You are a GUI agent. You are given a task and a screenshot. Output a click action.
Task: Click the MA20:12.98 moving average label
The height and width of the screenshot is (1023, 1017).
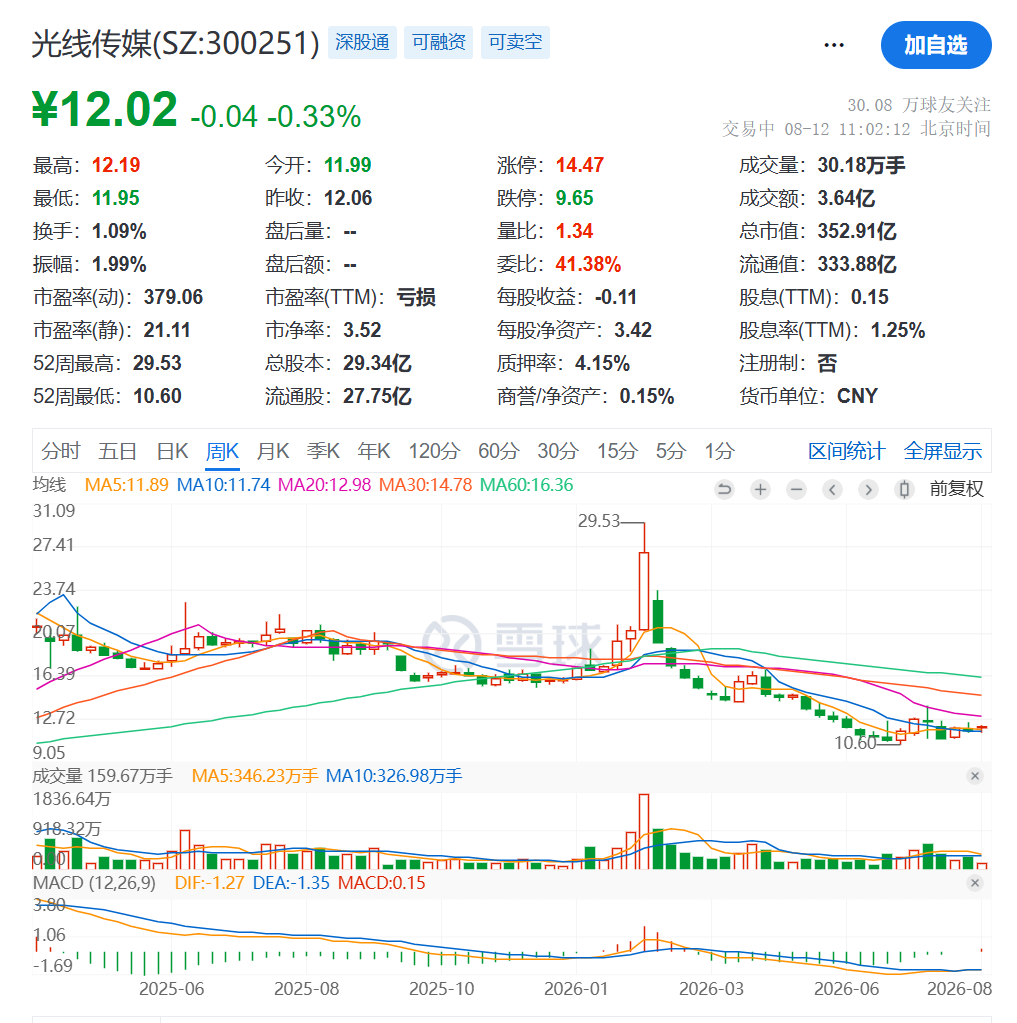(x=324, y=485)
